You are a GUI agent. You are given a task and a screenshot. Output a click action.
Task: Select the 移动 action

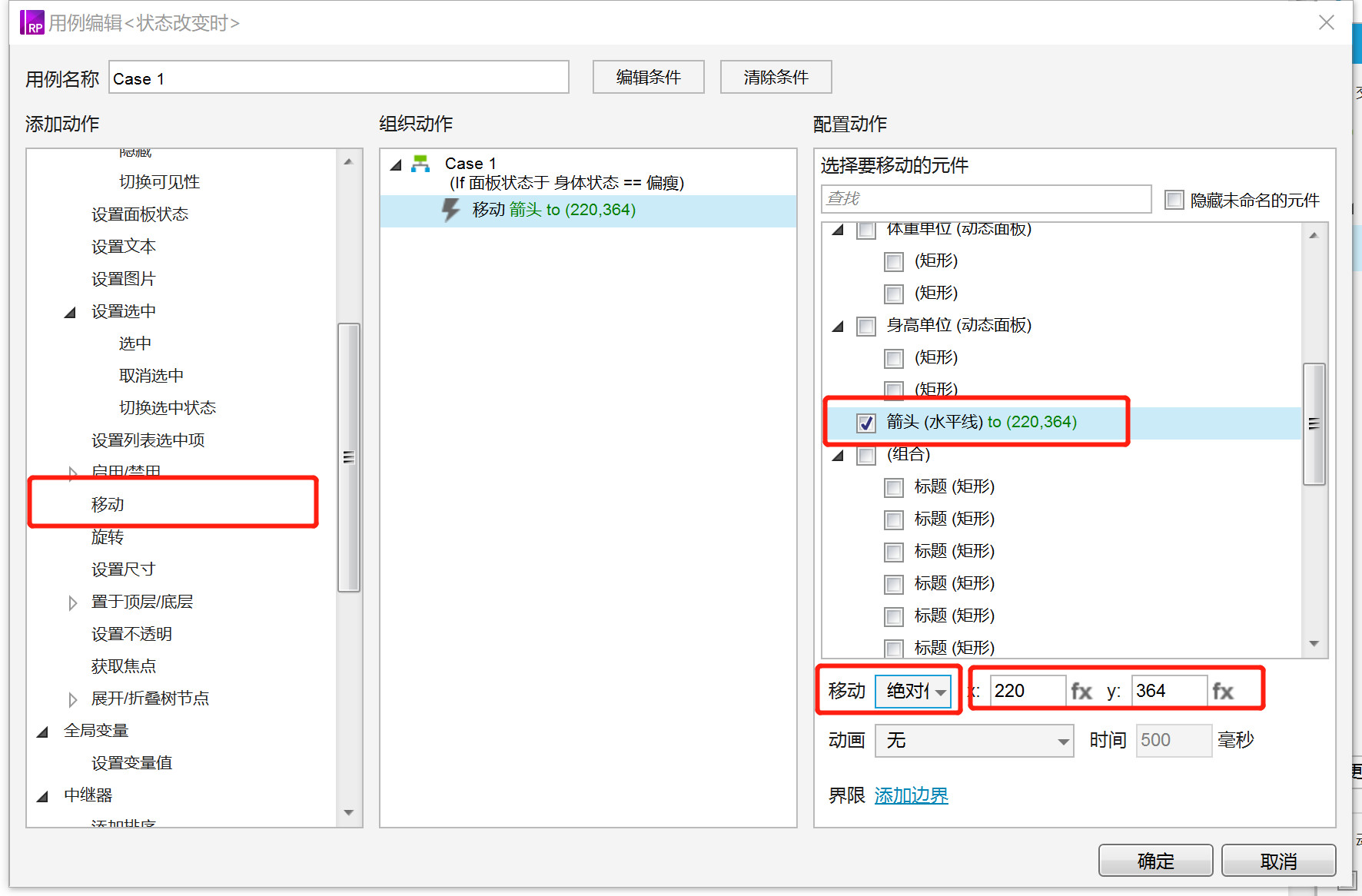pyautogui.click(x=108, y=504)
